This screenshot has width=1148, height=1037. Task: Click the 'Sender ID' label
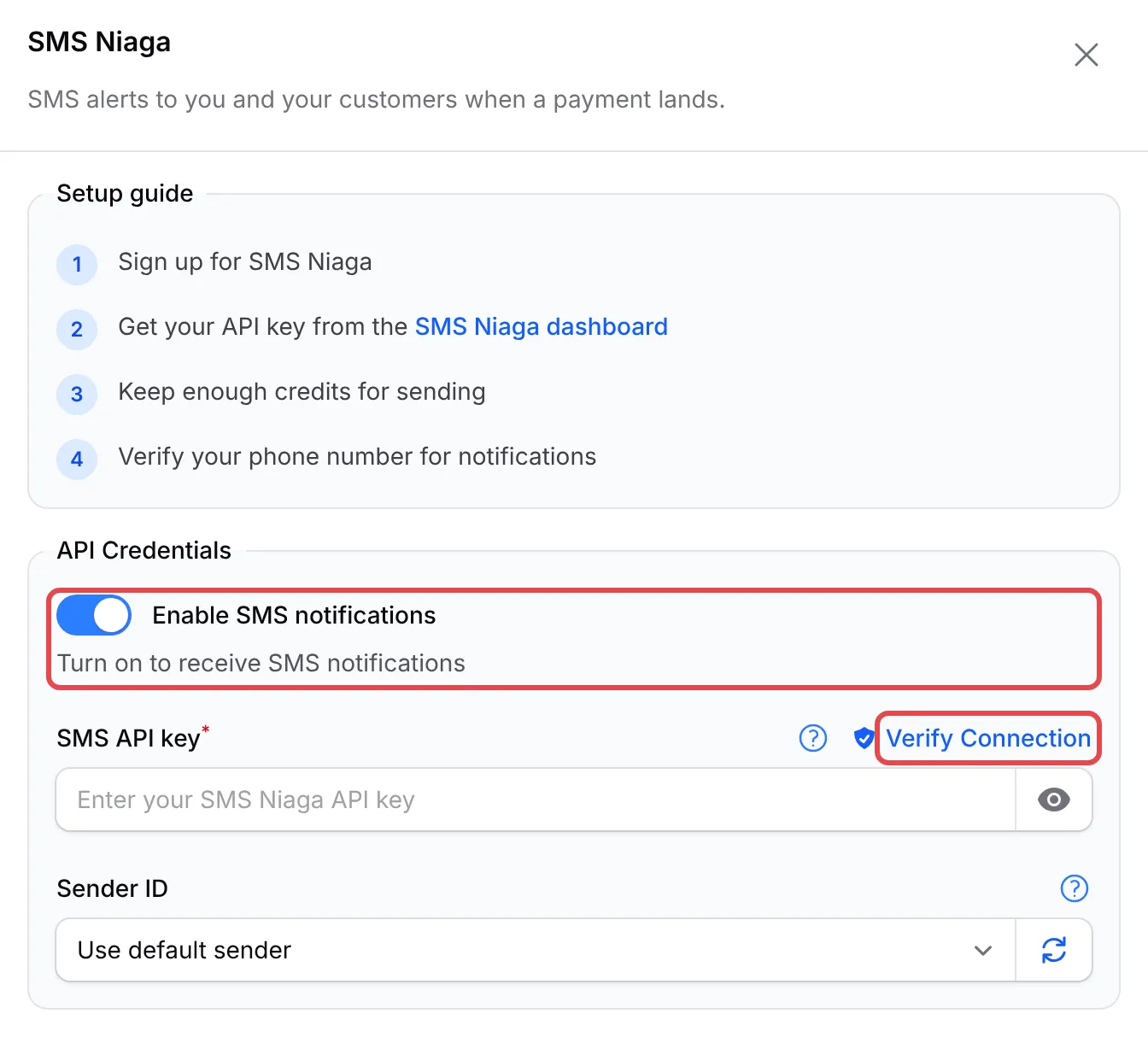pyautogui.click(x=112, y=888)
